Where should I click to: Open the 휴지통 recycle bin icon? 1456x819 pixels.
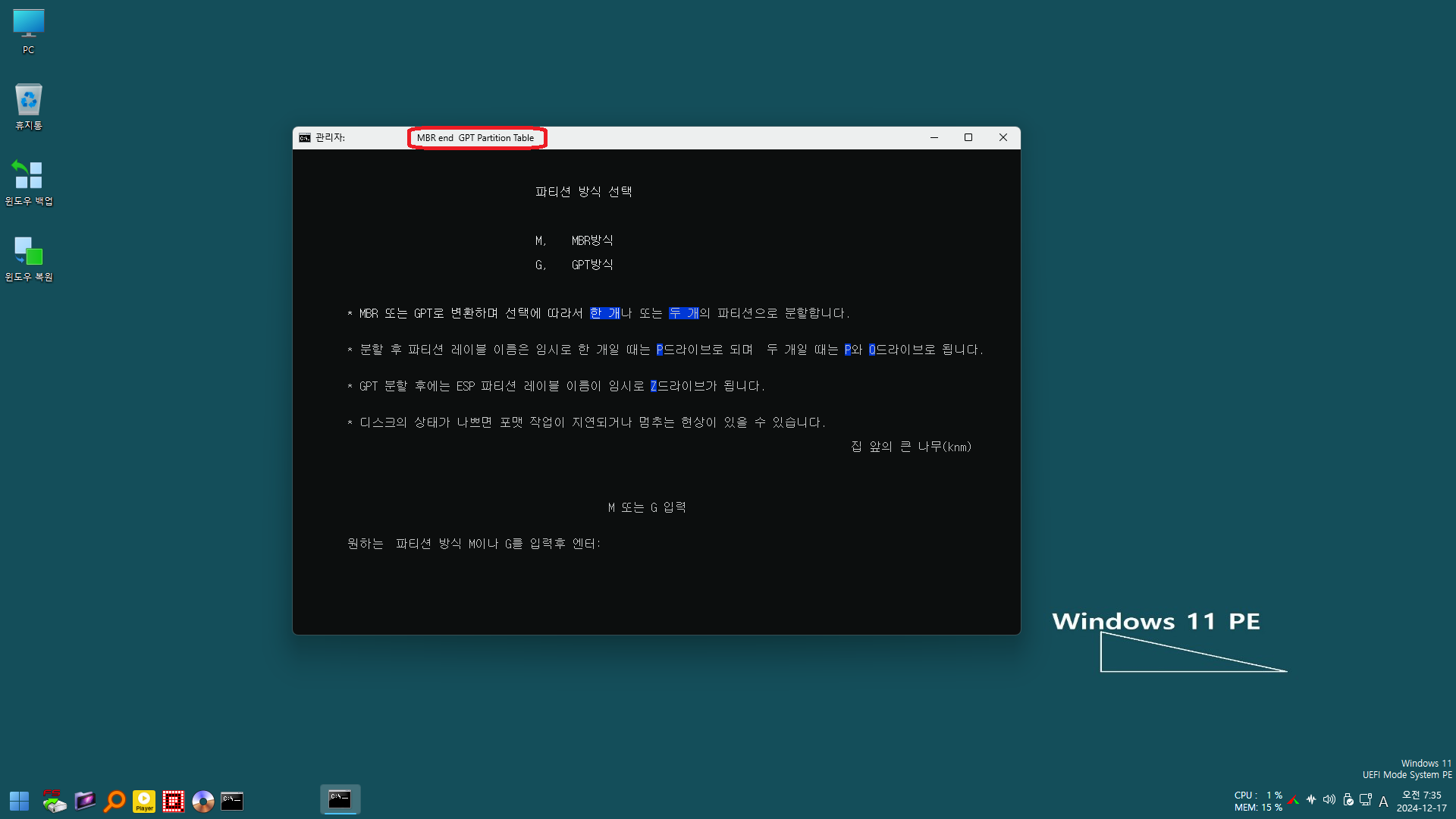click(x=28, y=106)
